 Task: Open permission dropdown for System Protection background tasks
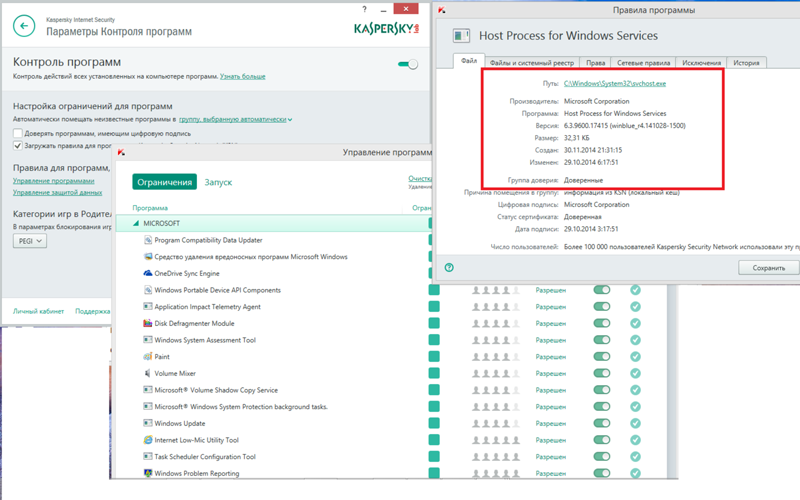coord(551,407)
